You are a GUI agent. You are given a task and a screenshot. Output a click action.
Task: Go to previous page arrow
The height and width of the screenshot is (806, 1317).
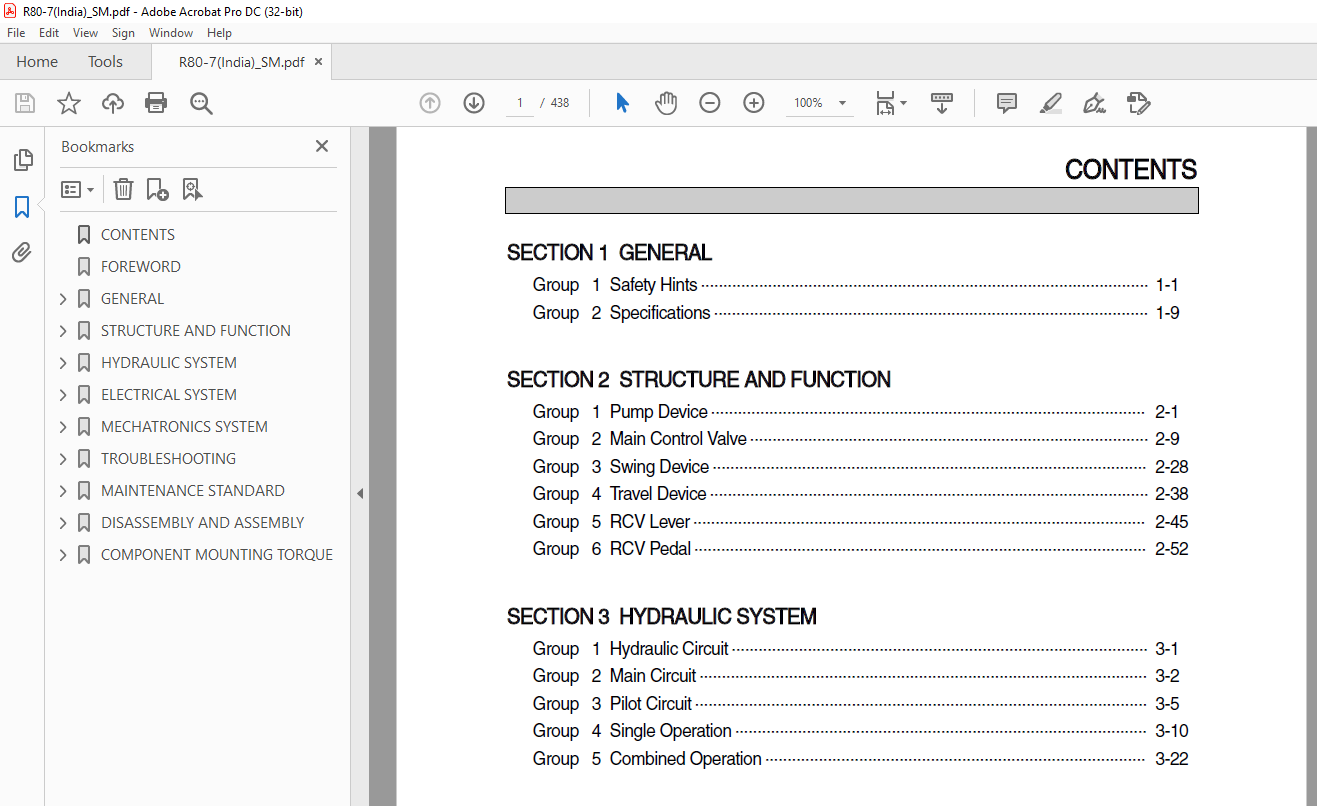click(x=430, y=103)
